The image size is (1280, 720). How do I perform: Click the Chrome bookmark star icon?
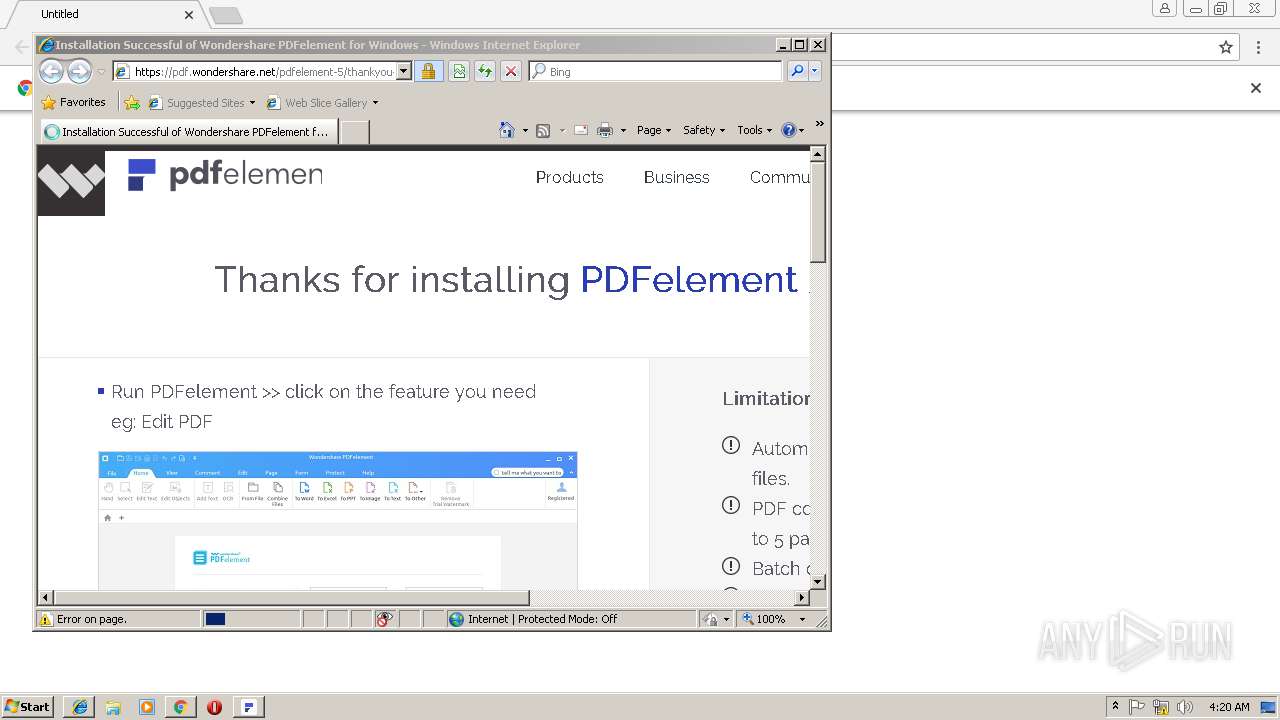1226,47
